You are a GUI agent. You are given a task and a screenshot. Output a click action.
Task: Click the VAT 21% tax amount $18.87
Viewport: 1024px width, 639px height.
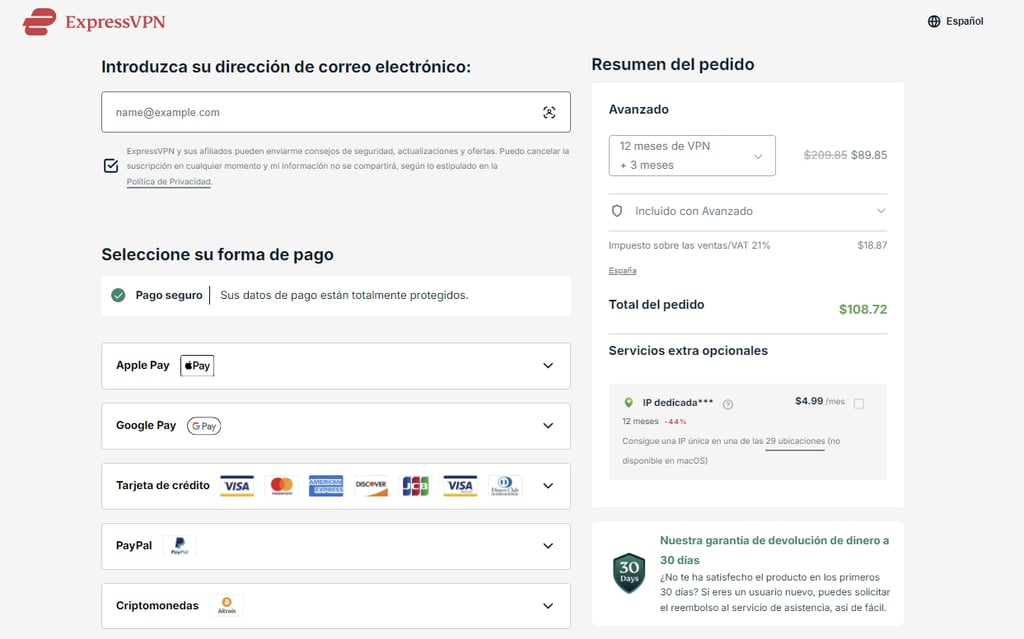click(872, 246)
